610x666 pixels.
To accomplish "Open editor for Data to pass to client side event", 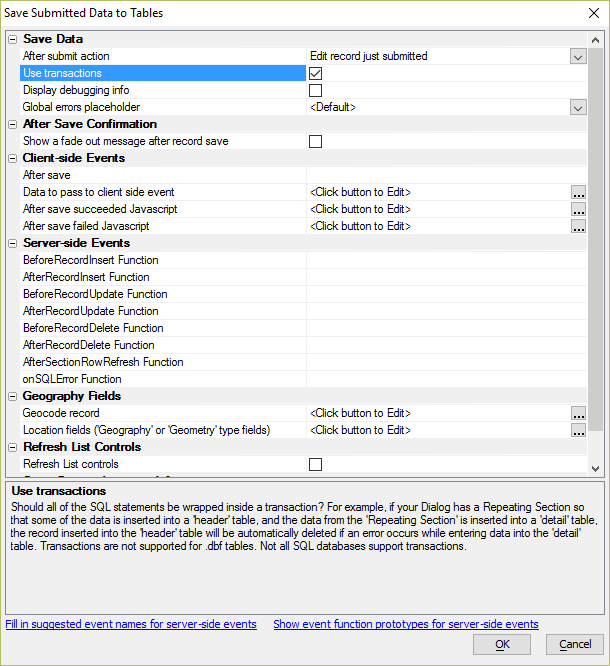I will pyautogui.click(x=578, y=192).
